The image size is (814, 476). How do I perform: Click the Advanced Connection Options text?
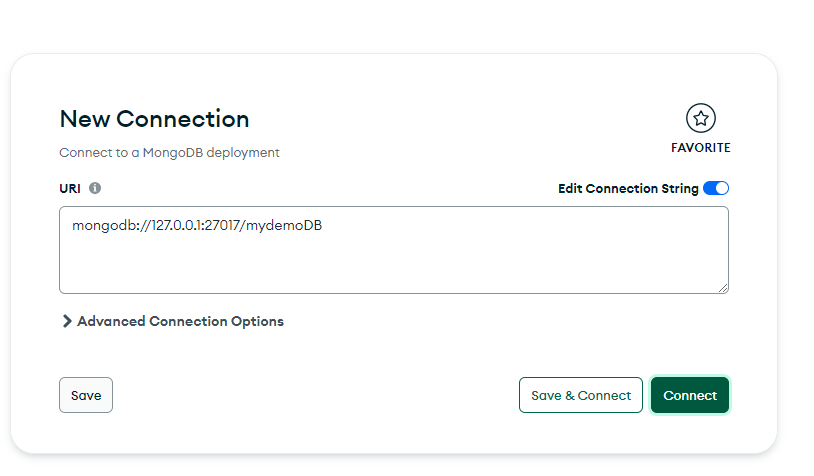[180, 321]
